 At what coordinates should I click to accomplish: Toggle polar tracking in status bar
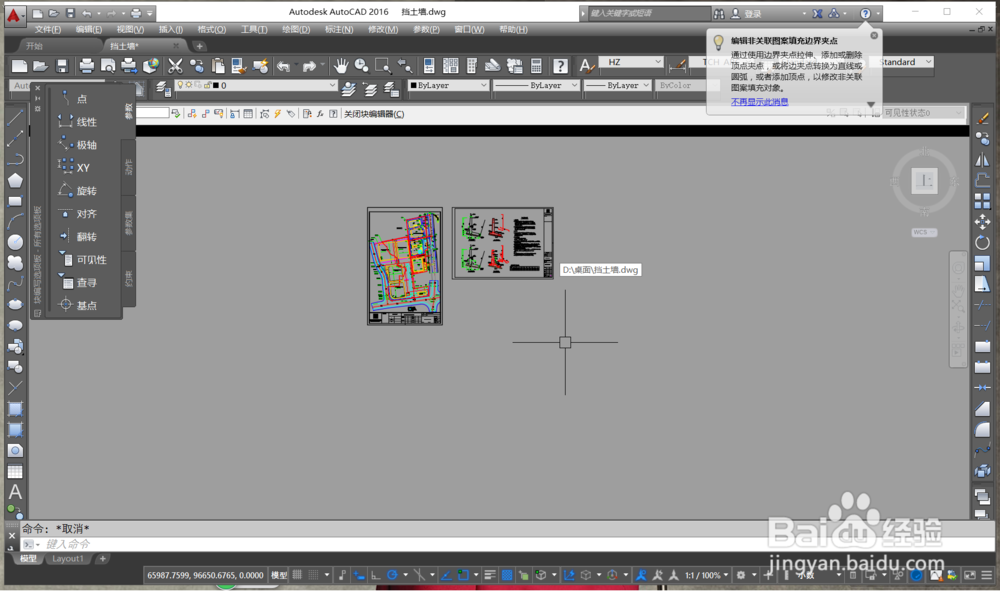coord(392,575)
